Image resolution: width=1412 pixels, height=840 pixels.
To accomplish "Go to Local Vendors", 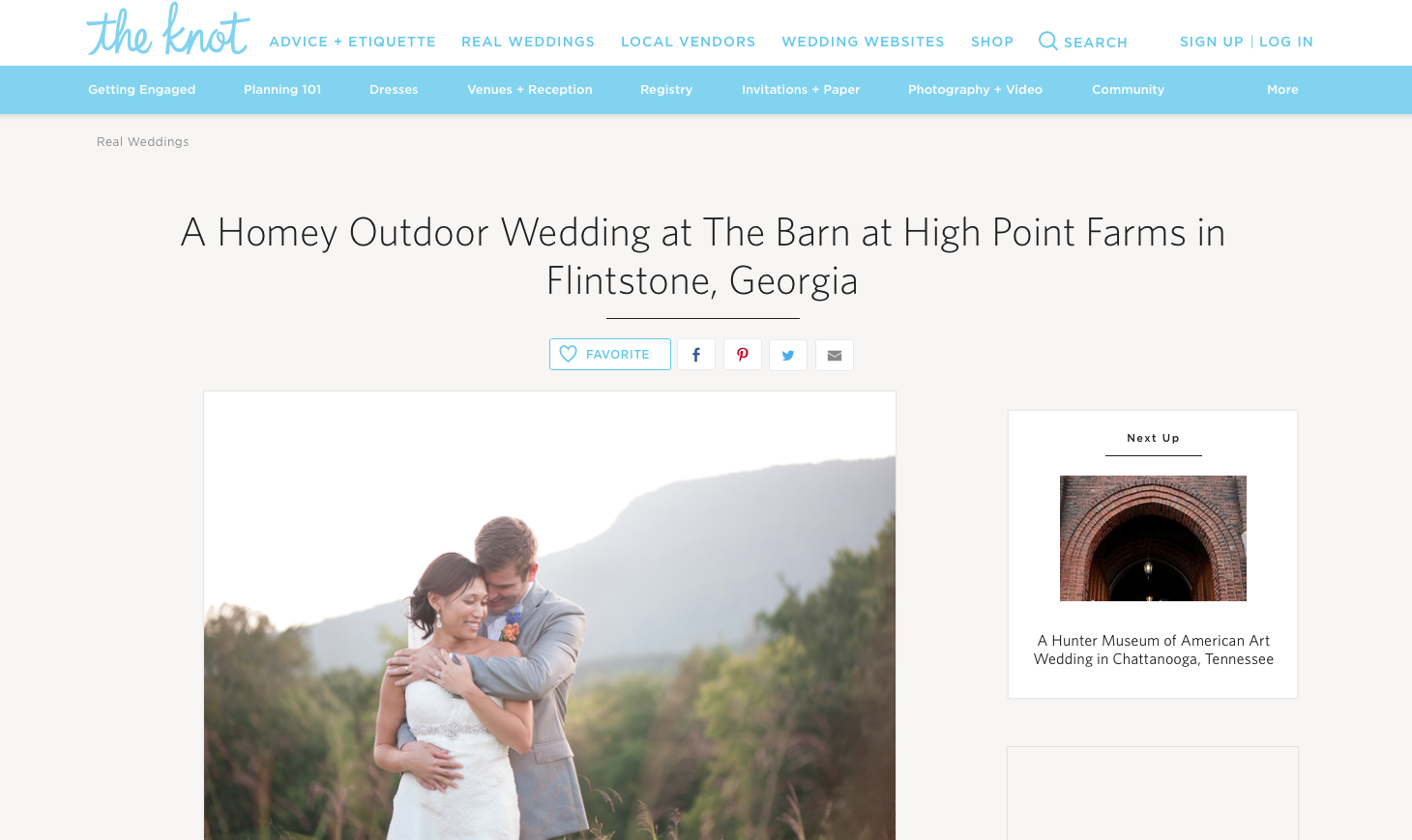I will point(689,42).
